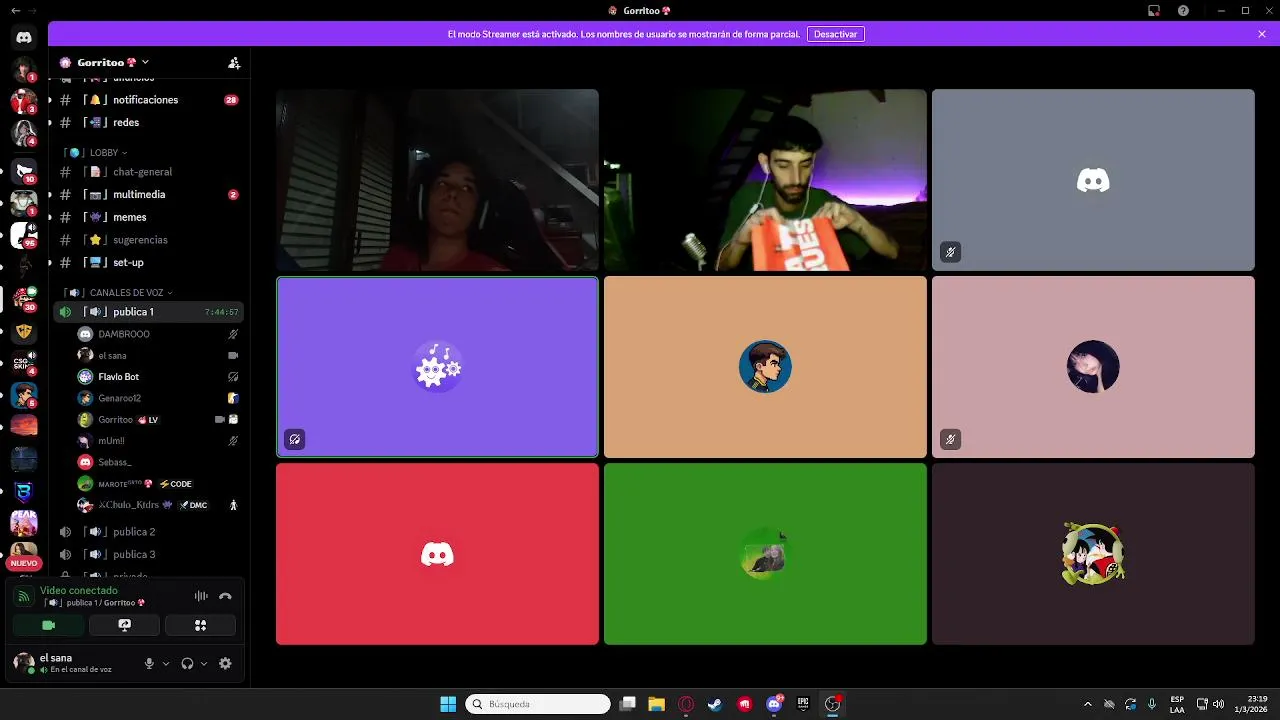Viewport: 1280px width, 720px height.
Task: Open user settings gear icon
Action: pos(225,663)
